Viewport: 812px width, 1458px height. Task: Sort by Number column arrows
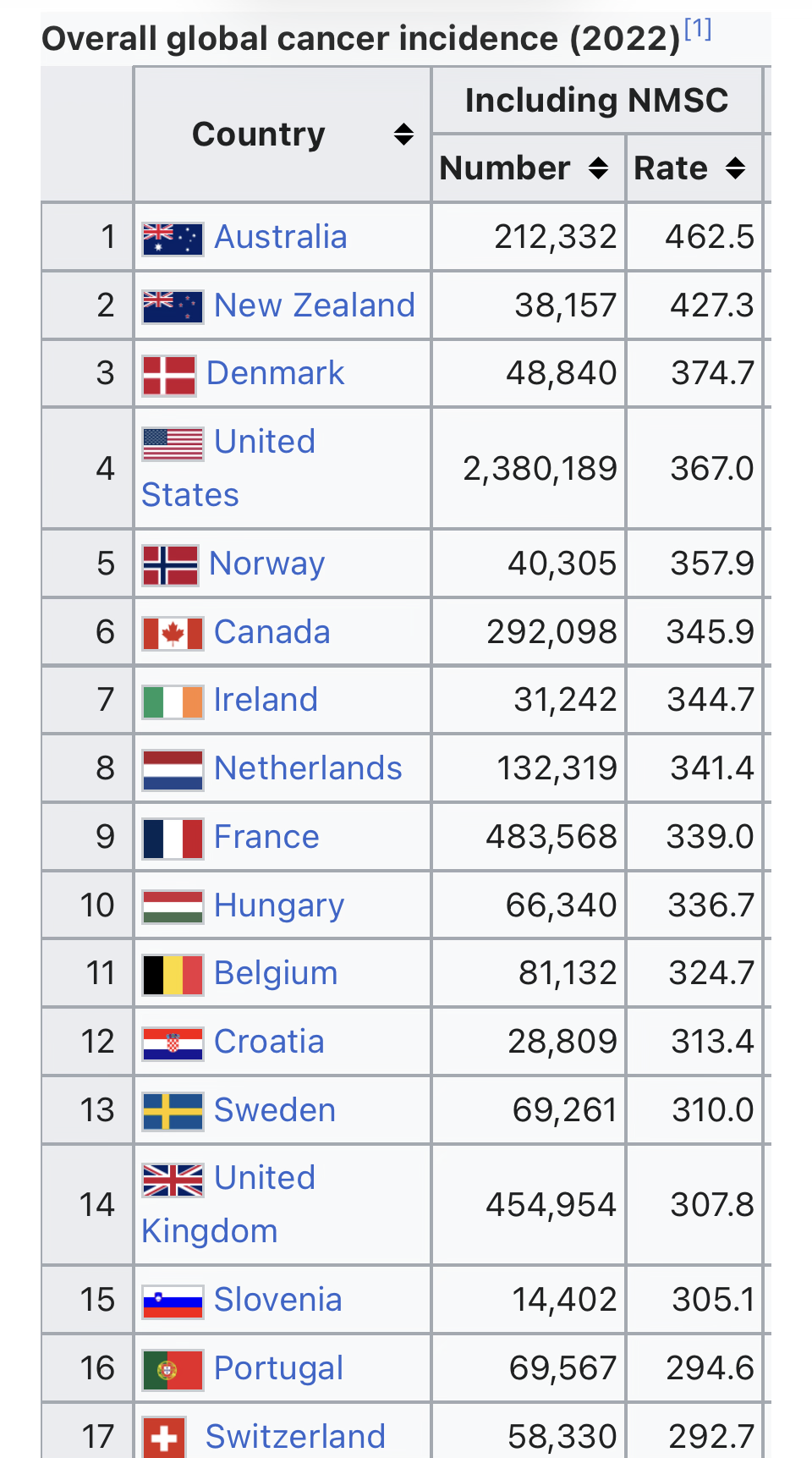[598, 168]
